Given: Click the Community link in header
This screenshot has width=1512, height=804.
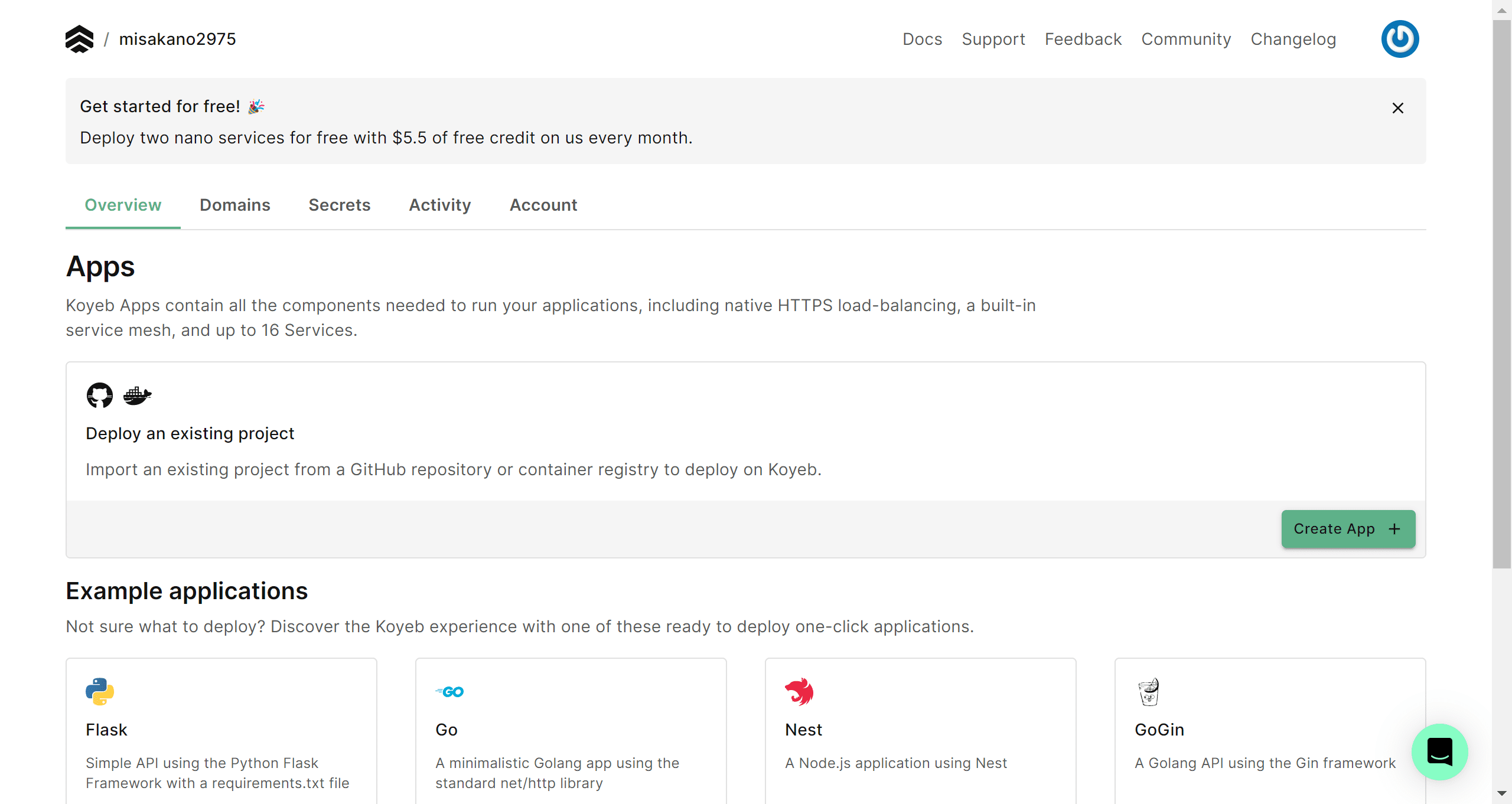Looking at the screenshot, I should click(1186, 39).
